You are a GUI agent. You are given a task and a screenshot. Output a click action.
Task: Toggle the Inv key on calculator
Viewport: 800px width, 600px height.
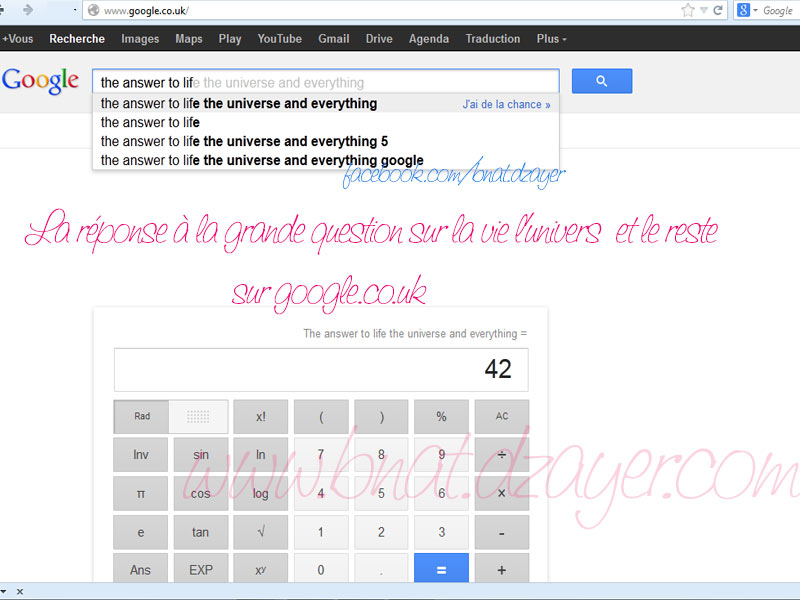coord(140,455)
